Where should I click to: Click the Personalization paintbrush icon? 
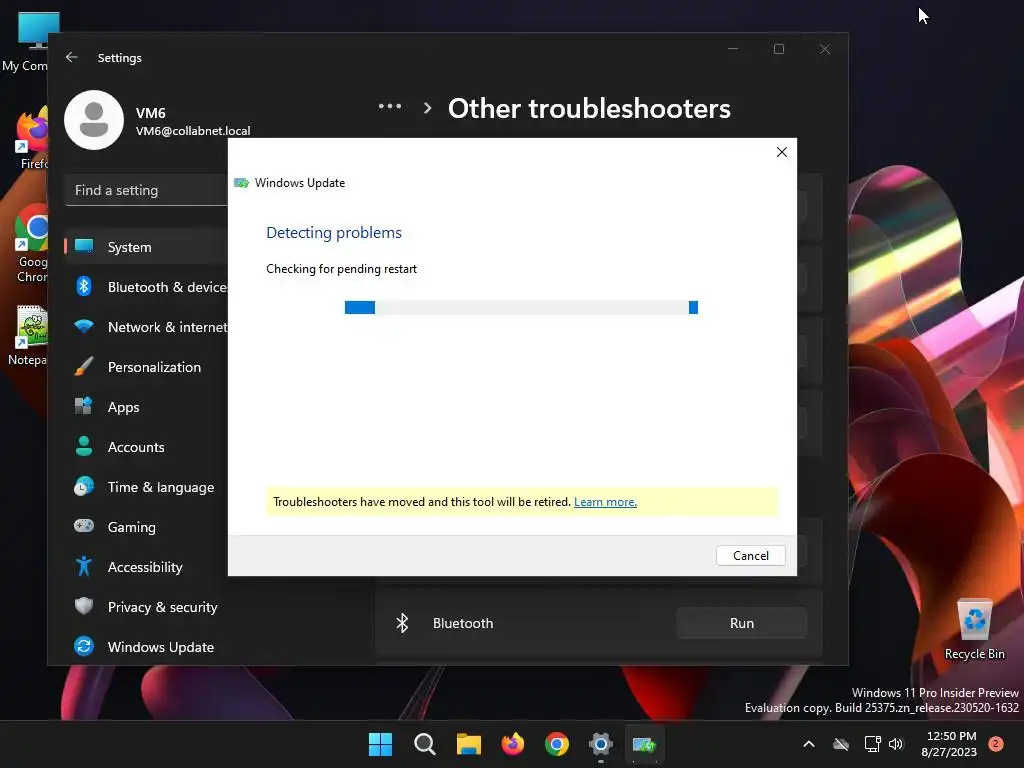84,366
